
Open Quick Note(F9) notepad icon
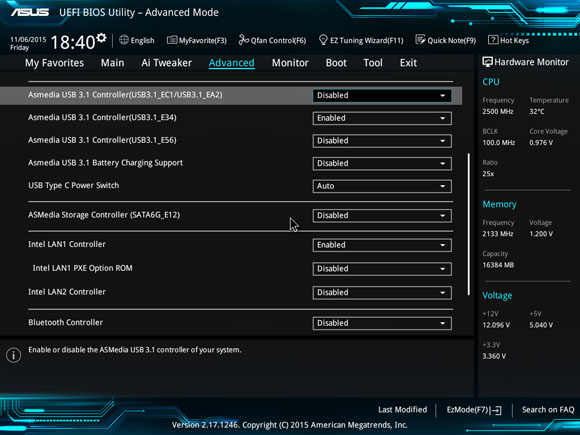coord(420,40)
